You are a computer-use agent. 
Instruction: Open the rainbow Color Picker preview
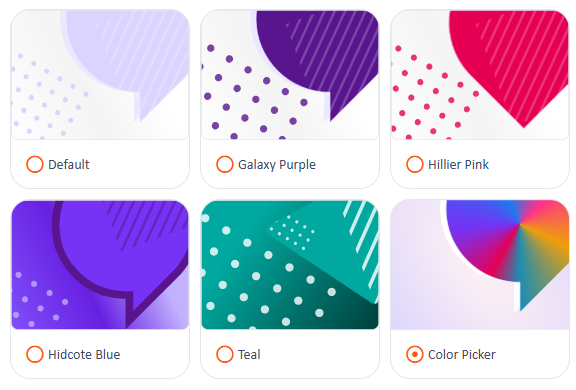(480, 265)
